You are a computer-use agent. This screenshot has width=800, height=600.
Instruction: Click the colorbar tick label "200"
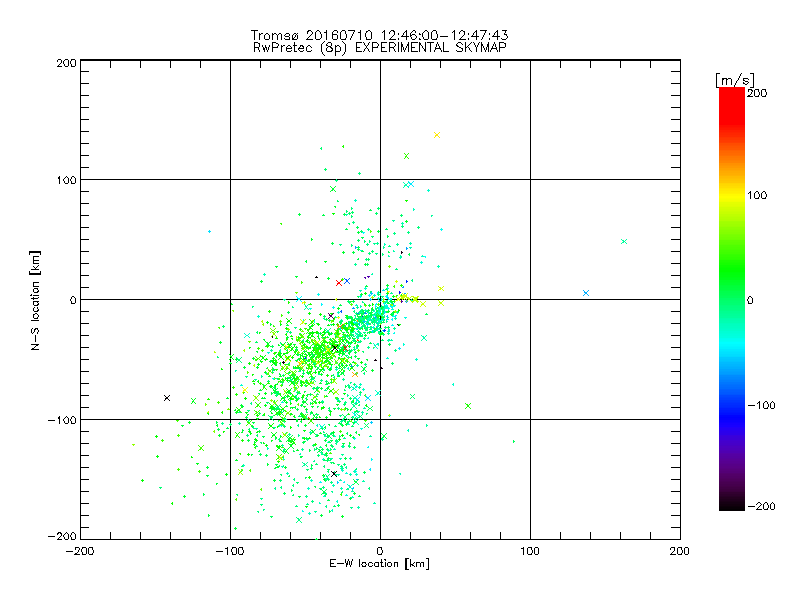click(757, 93)
